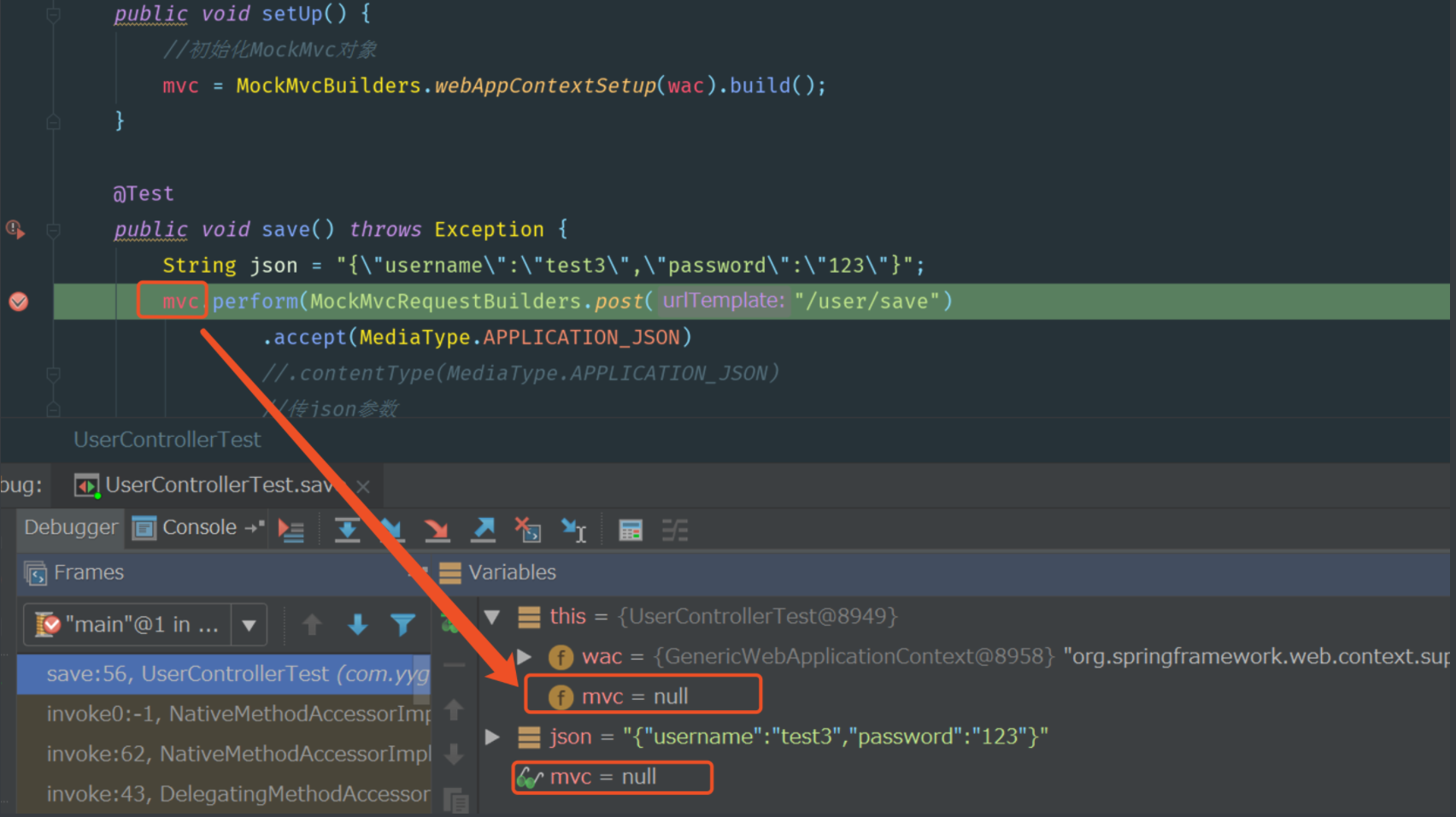The image size is (1456, 817).
Task: Click the fold marker on the save() line
Action: tap(53, 230)
